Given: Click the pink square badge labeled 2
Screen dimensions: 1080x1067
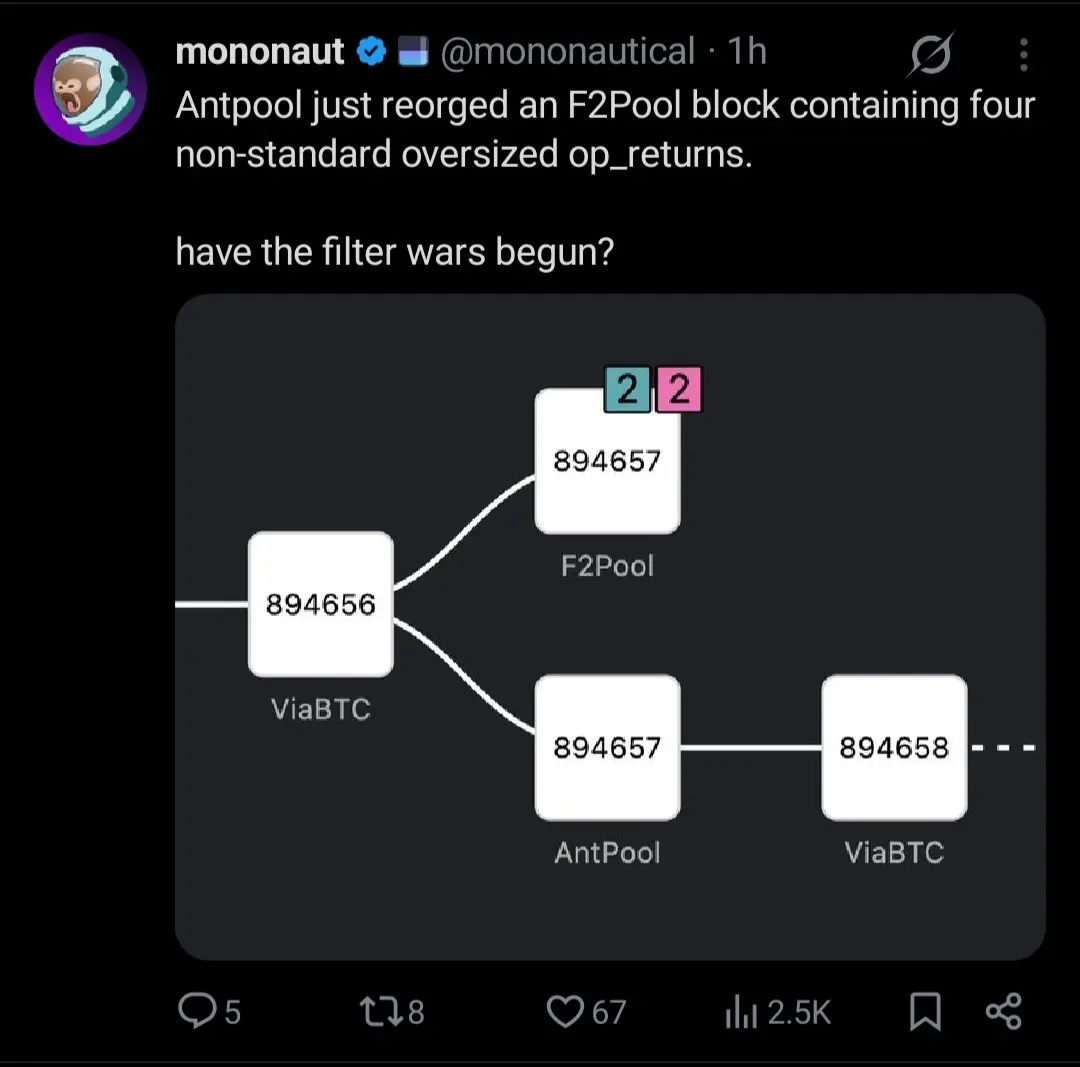Looking at the screenshot, I should pyautogui.click(x=679, y=390).
